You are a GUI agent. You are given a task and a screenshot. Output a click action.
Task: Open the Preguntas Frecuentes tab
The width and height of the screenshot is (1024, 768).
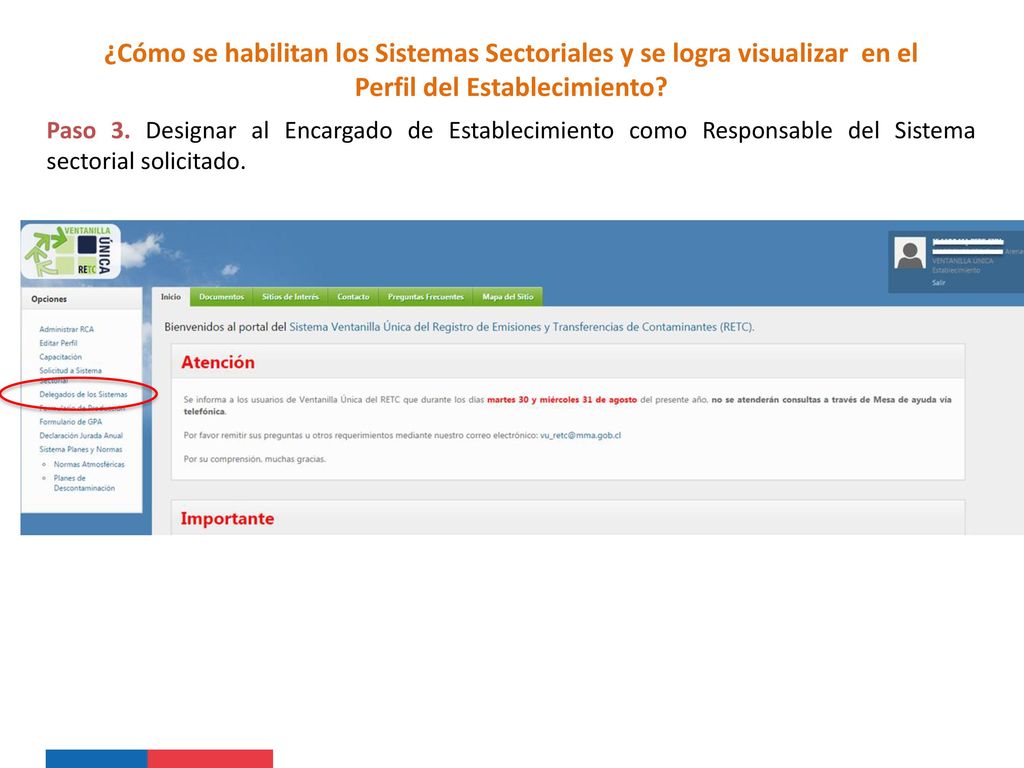(426, 296)
